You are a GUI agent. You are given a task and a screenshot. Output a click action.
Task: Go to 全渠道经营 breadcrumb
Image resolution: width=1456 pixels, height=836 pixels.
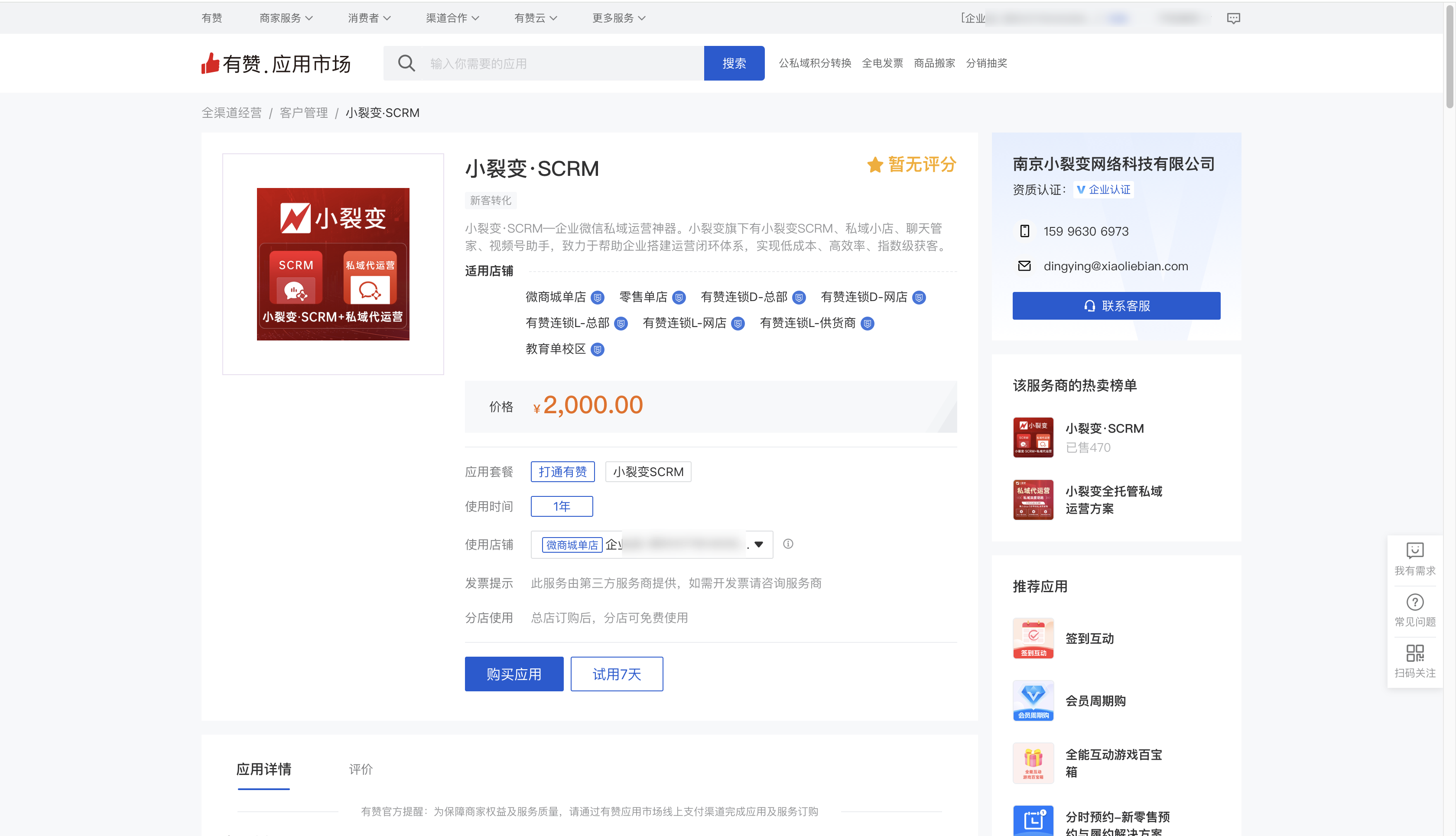tap(231, 113)
